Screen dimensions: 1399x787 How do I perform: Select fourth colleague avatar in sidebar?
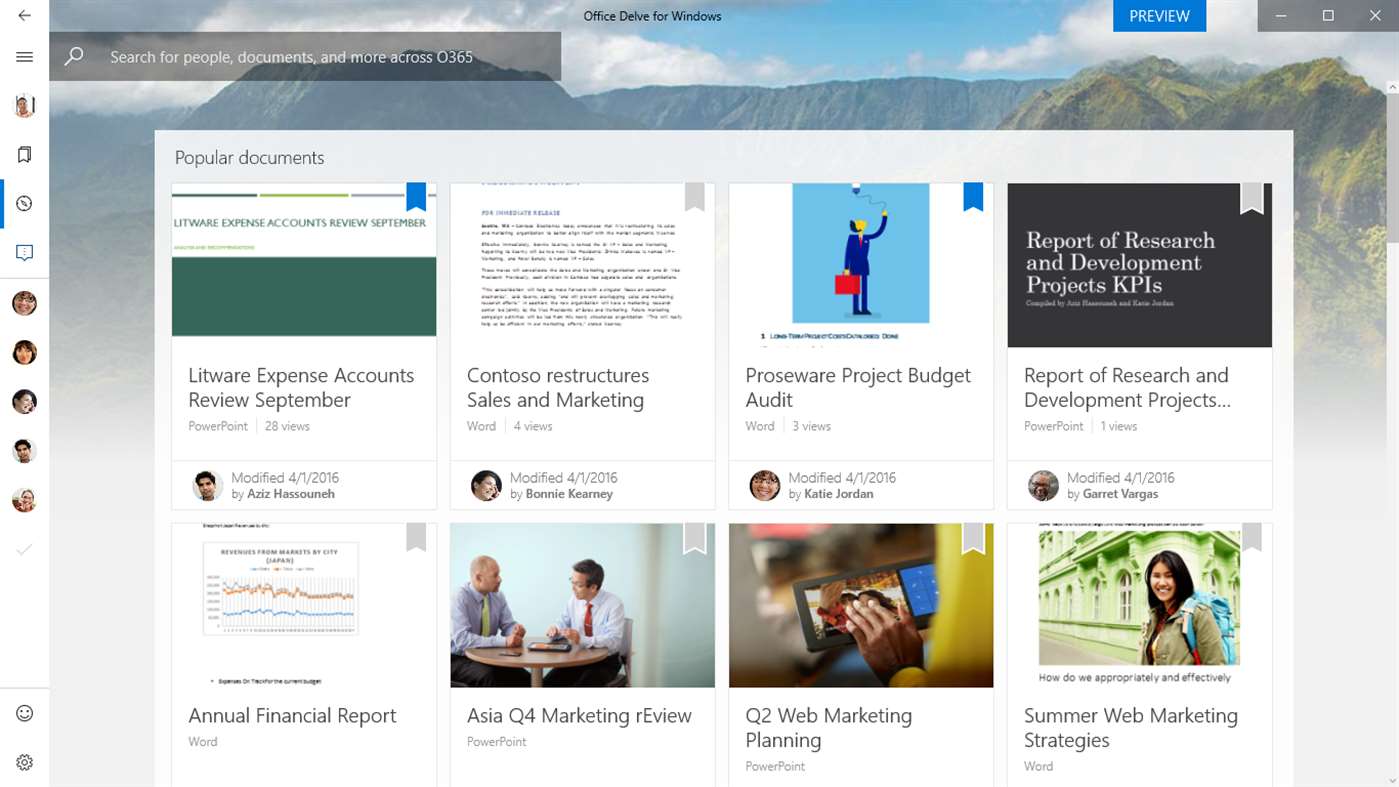tap(24, 451)
